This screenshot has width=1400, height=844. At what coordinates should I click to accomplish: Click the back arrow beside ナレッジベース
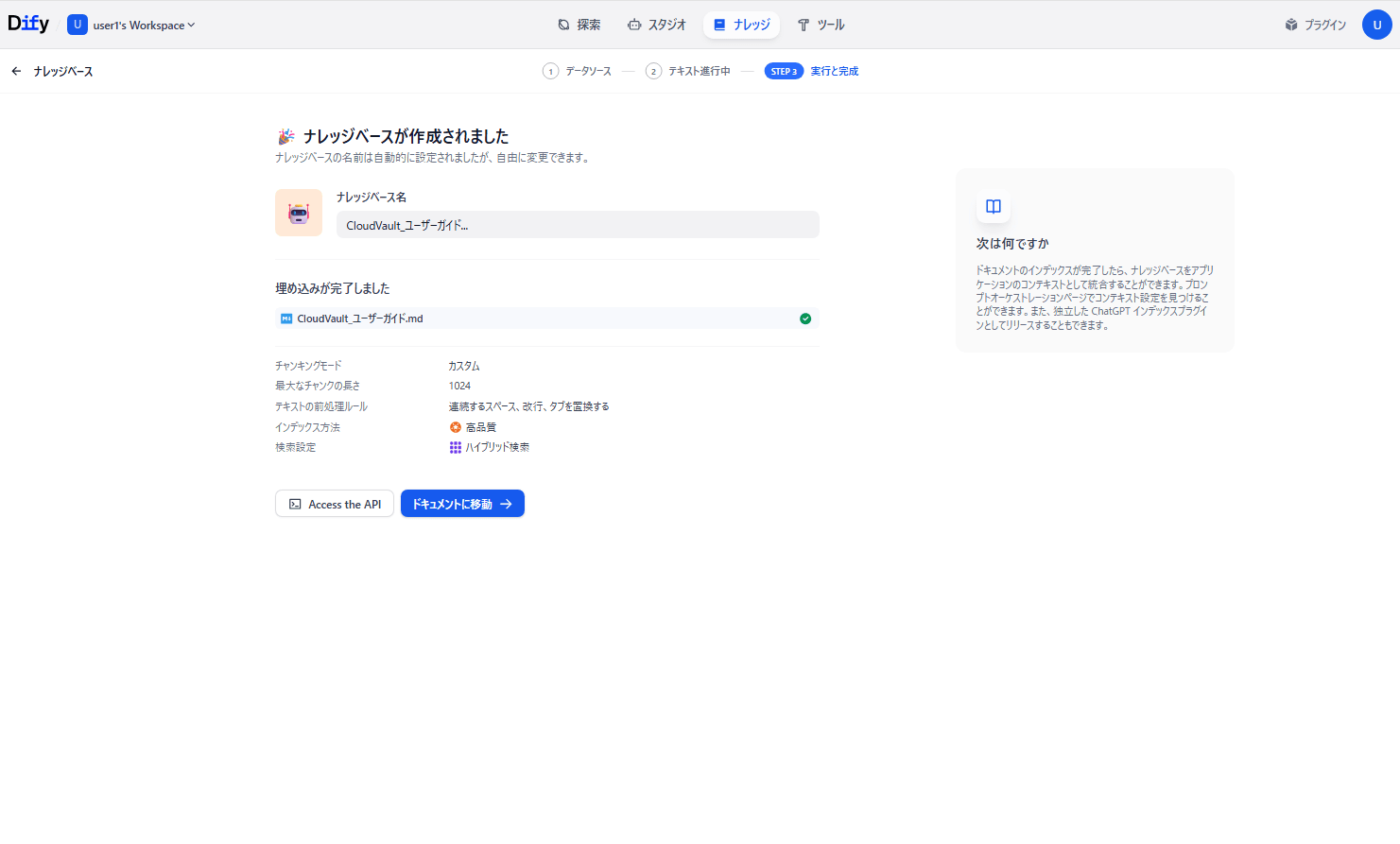(x=16, y=71)
